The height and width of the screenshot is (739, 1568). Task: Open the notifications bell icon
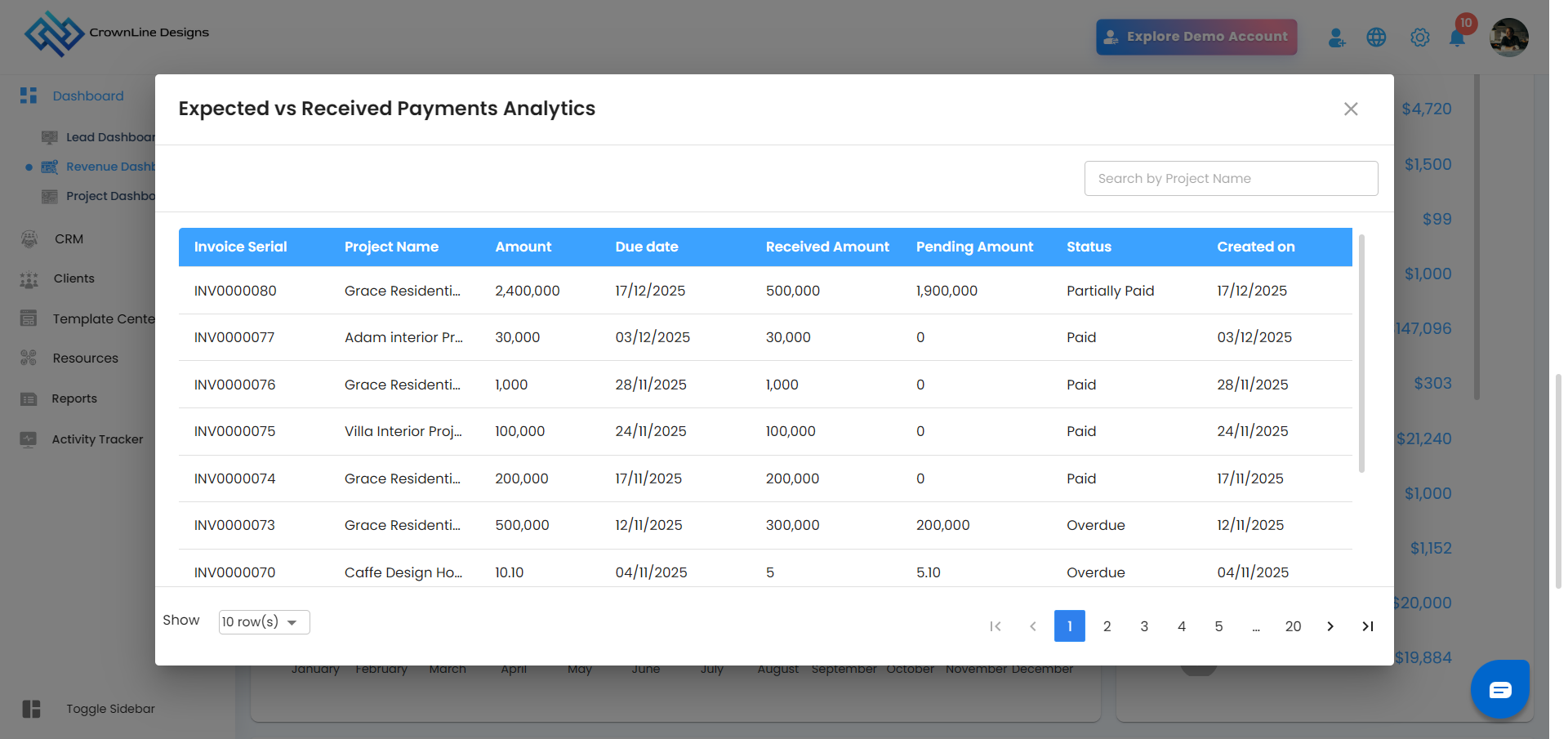point(1457,38)
